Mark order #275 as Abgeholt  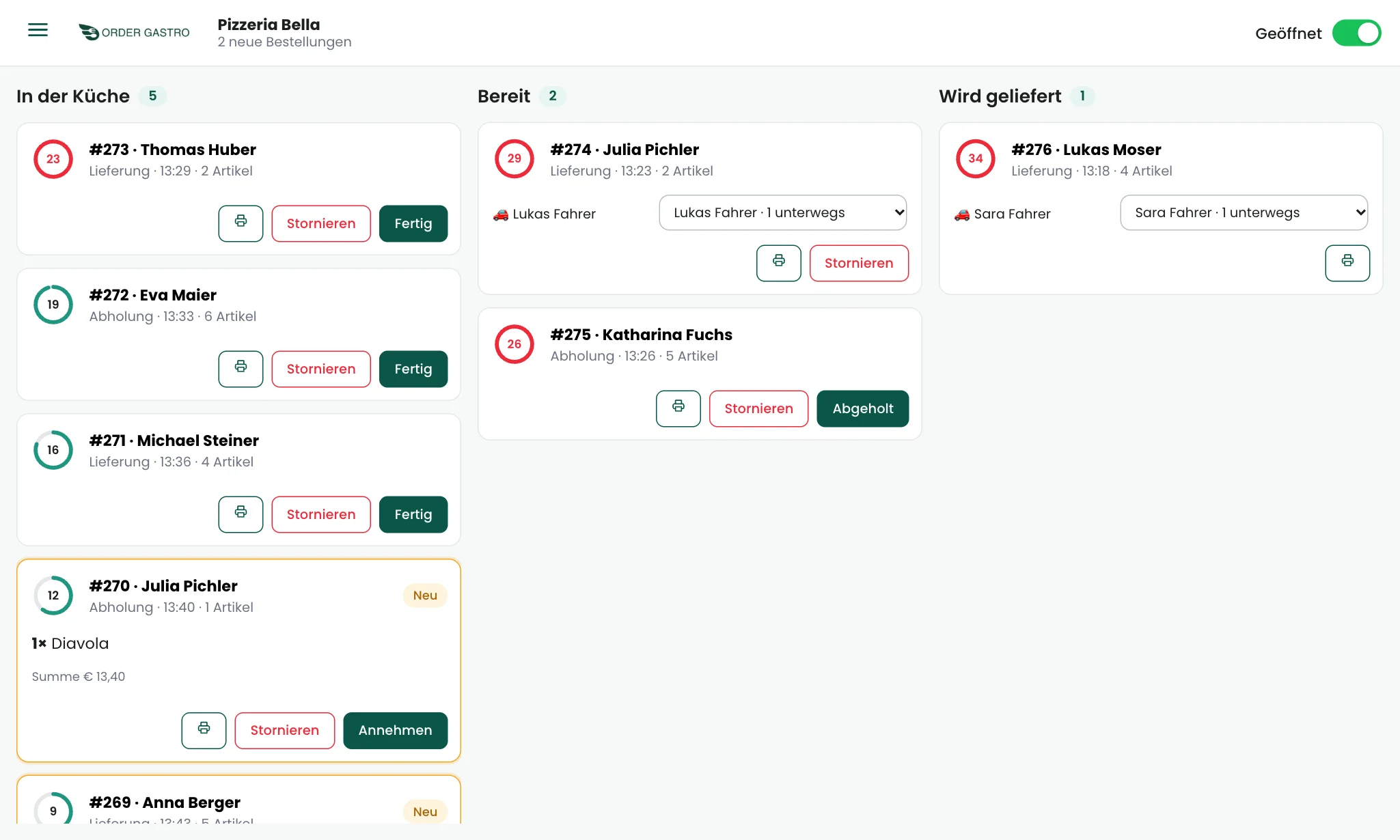863,408
